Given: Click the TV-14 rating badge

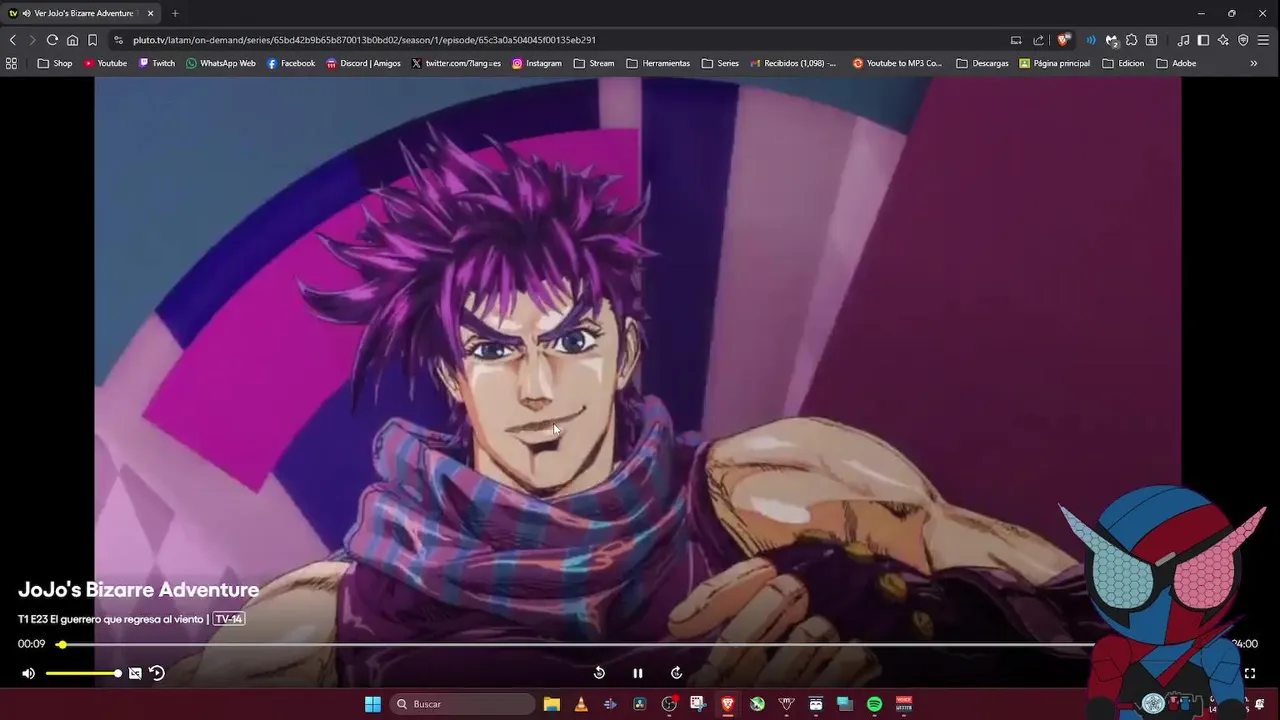Looking at the screenshot, I should (x=229, y=619).
